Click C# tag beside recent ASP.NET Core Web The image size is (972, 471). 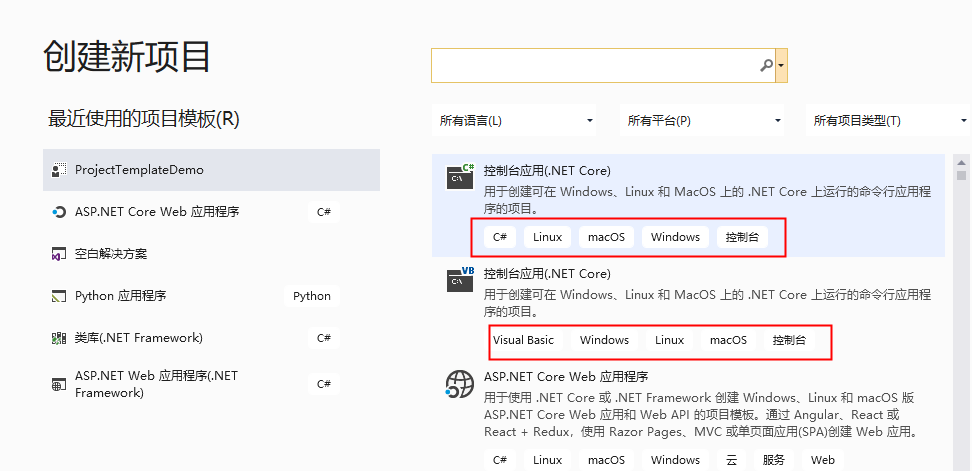(x=324, y=212)
